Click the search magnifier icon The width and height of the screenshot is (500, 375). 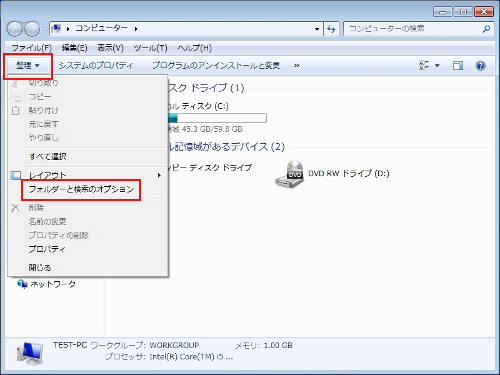point(486,29)
